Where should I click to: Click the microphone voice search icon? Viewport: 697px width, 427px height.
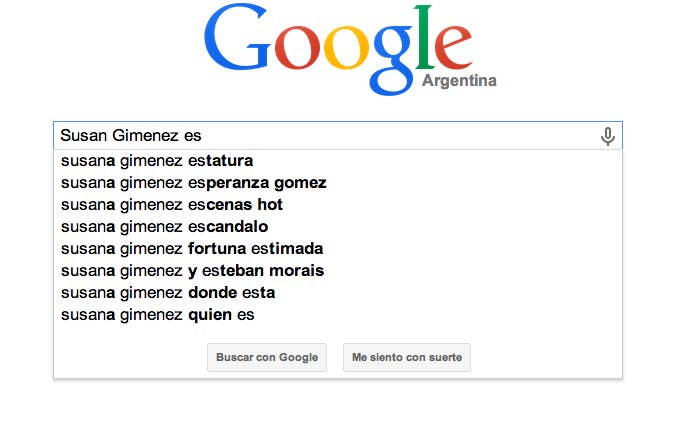tap(608, 136)
